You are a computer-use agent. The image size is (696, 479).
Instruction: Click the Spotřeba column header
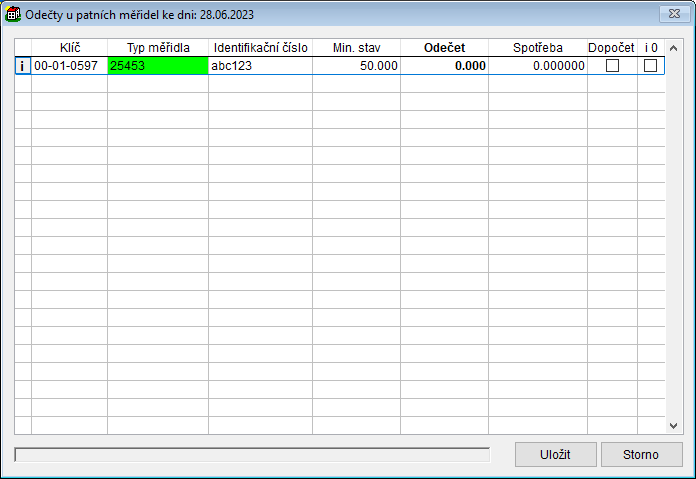tap(538, 47)
